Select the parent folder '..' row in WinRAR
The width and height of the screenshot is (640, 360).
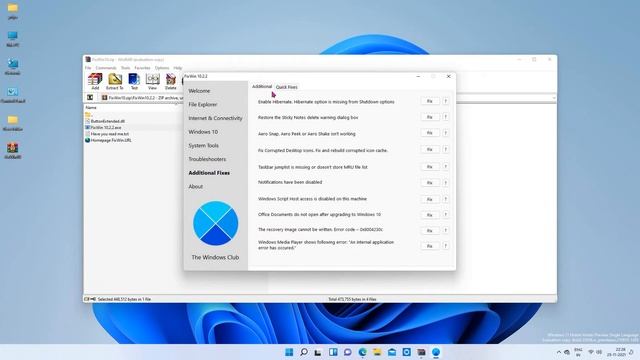(88, 115)
